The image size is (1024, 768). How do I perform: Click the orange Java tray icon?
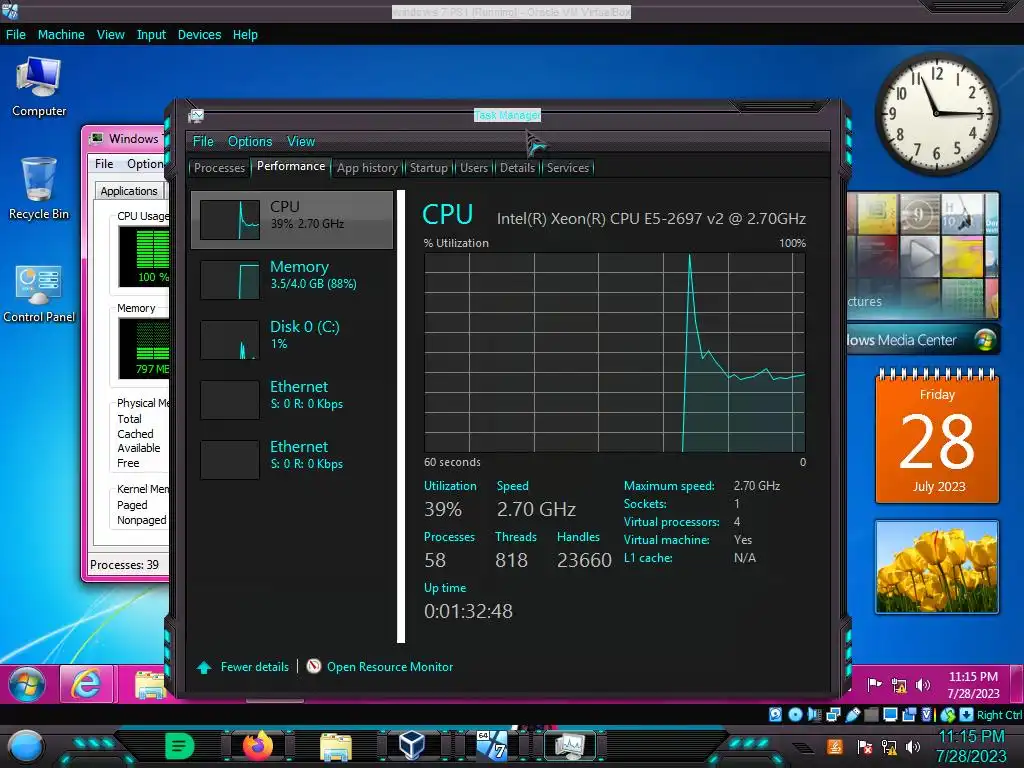835,746
